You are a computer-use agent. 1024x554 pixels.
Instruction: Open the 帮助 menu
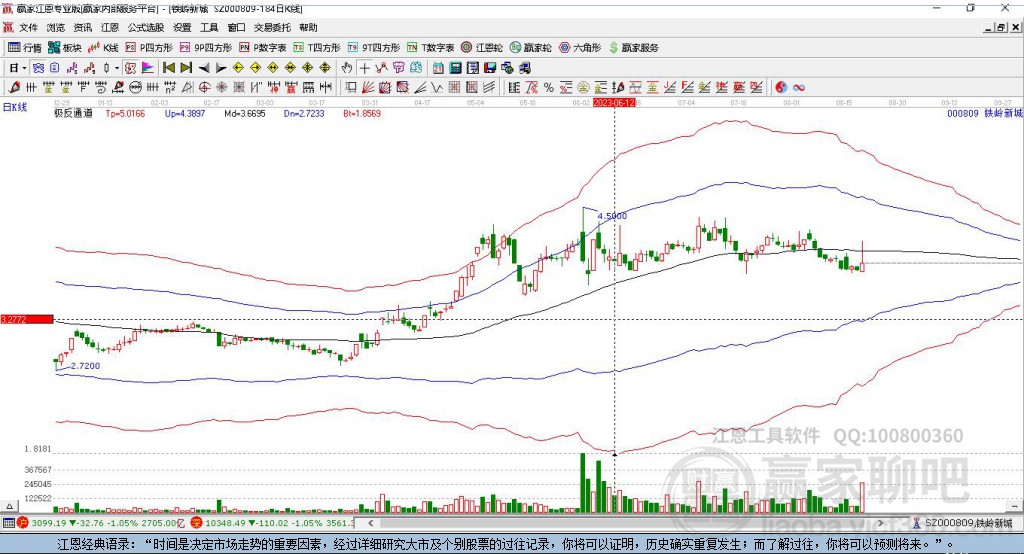pos(308,27)
